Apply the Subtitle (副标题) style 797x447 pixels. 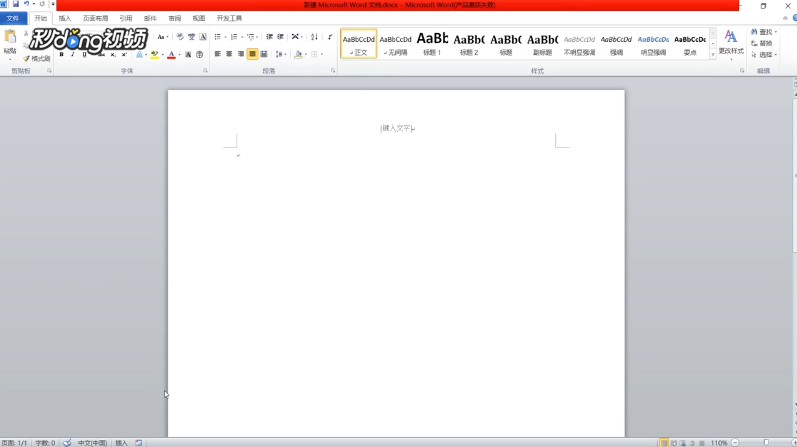click(542, 44)
